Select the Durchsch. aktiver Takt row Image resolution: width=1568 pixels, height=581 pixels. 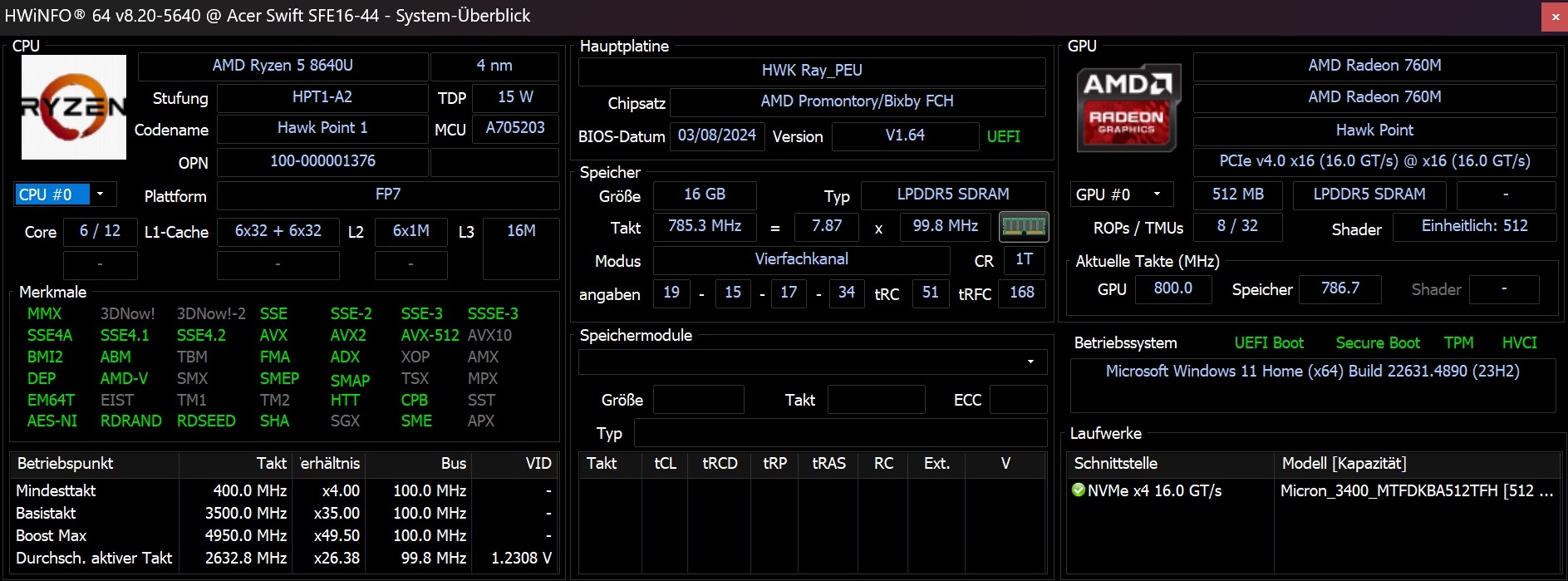pos(283,559)
